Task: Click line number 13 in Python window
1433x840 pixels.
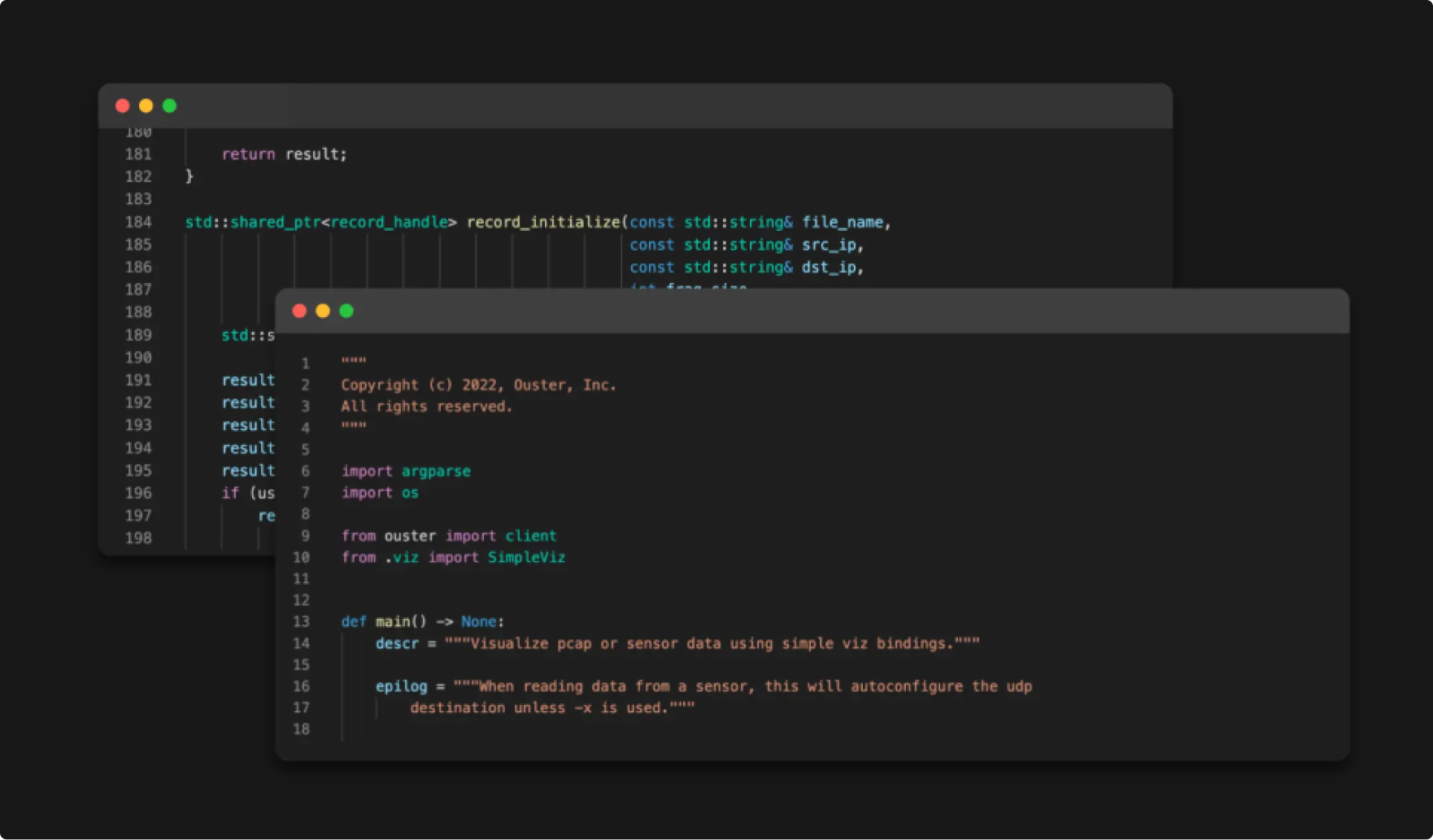Action: click(301, 621)
